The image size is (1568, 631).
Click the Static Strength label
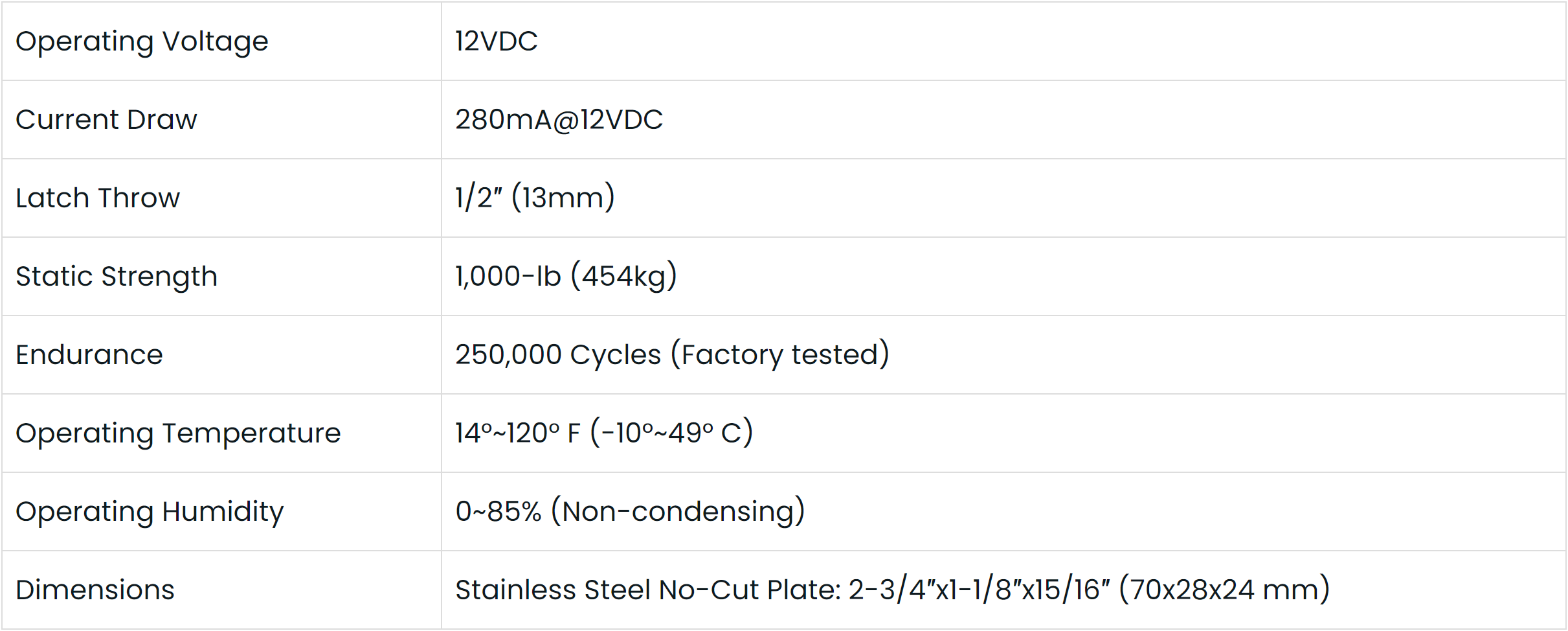point(117,277)
